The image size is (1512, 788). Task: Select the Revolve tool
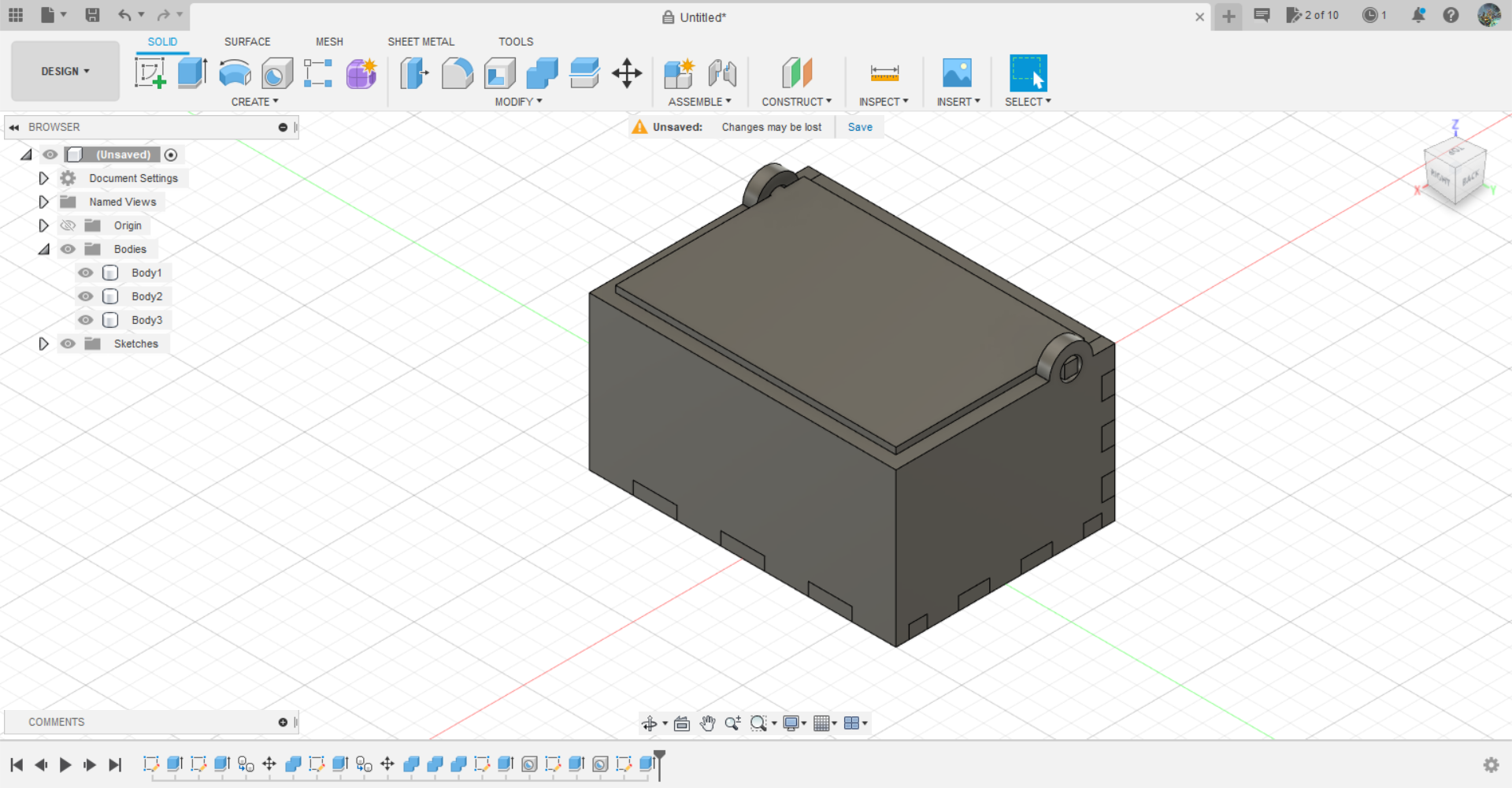click(235, 73)
